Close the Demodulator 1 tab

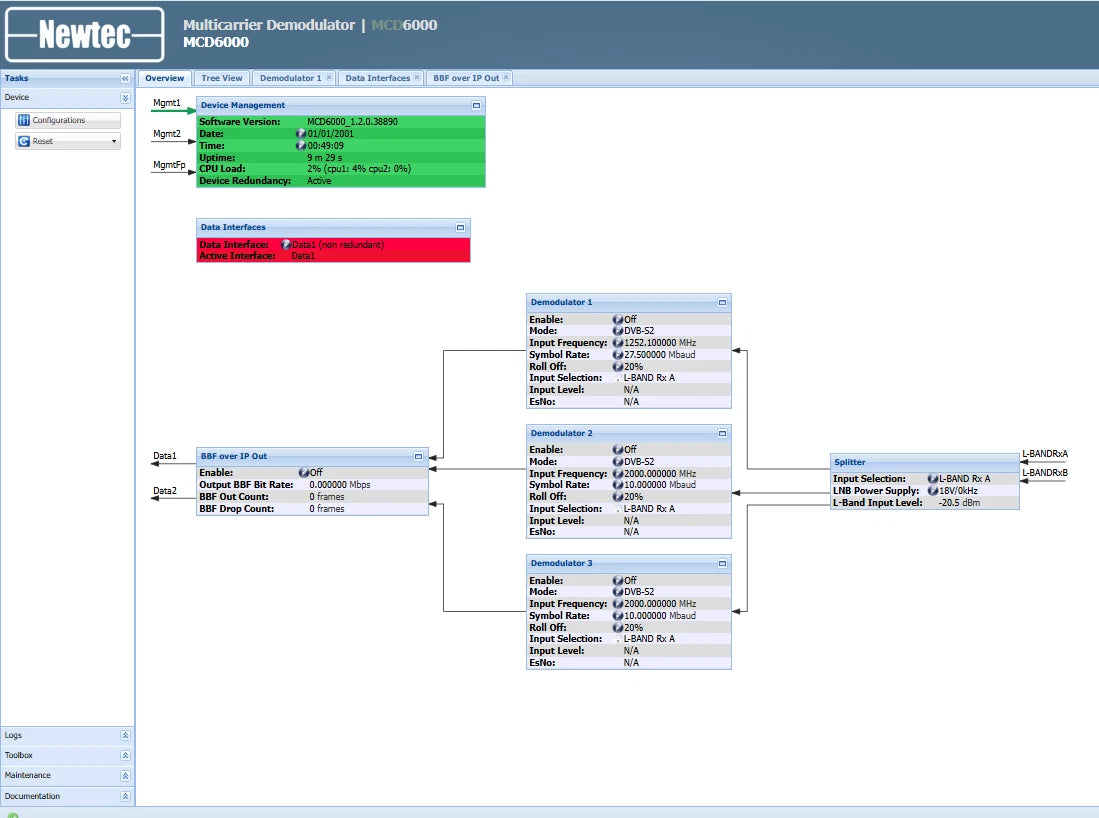(329, 77)
